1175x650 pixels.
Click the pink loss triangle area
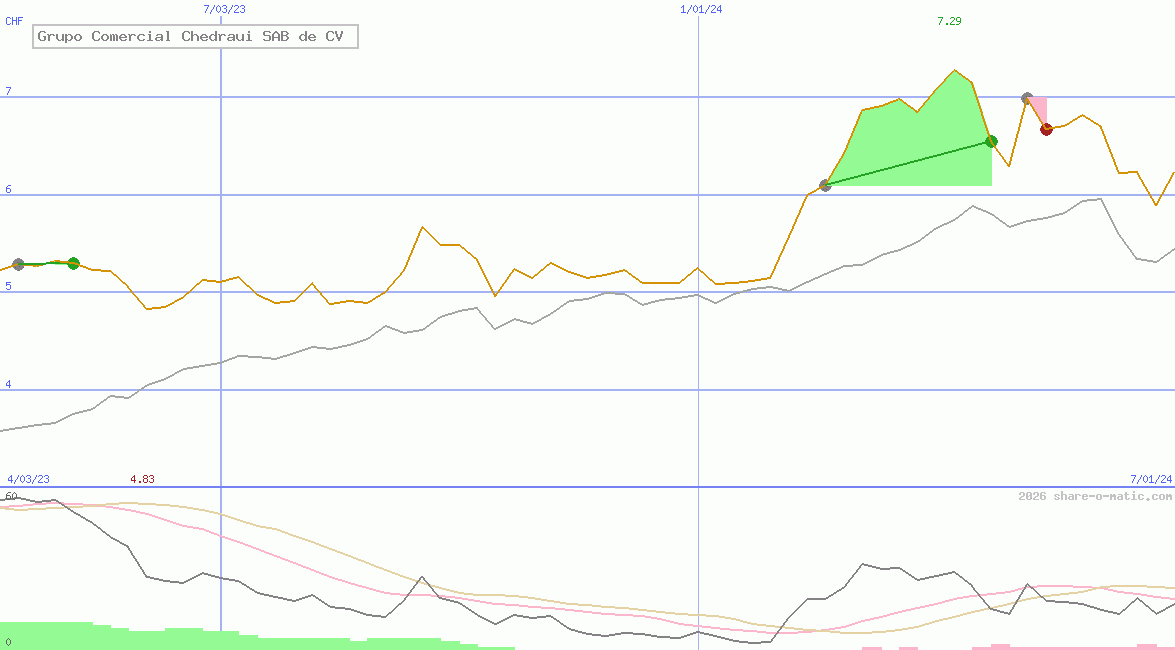(x=1040, y=108)
